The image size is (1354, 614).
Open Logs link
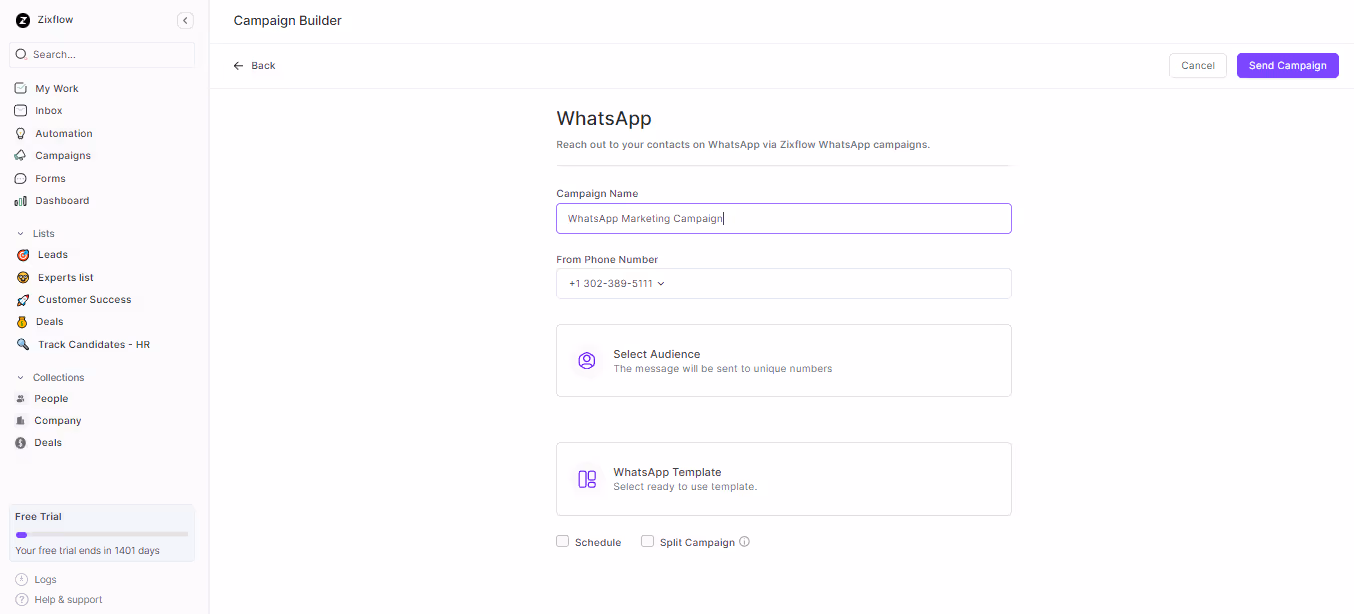pos(45,579)
